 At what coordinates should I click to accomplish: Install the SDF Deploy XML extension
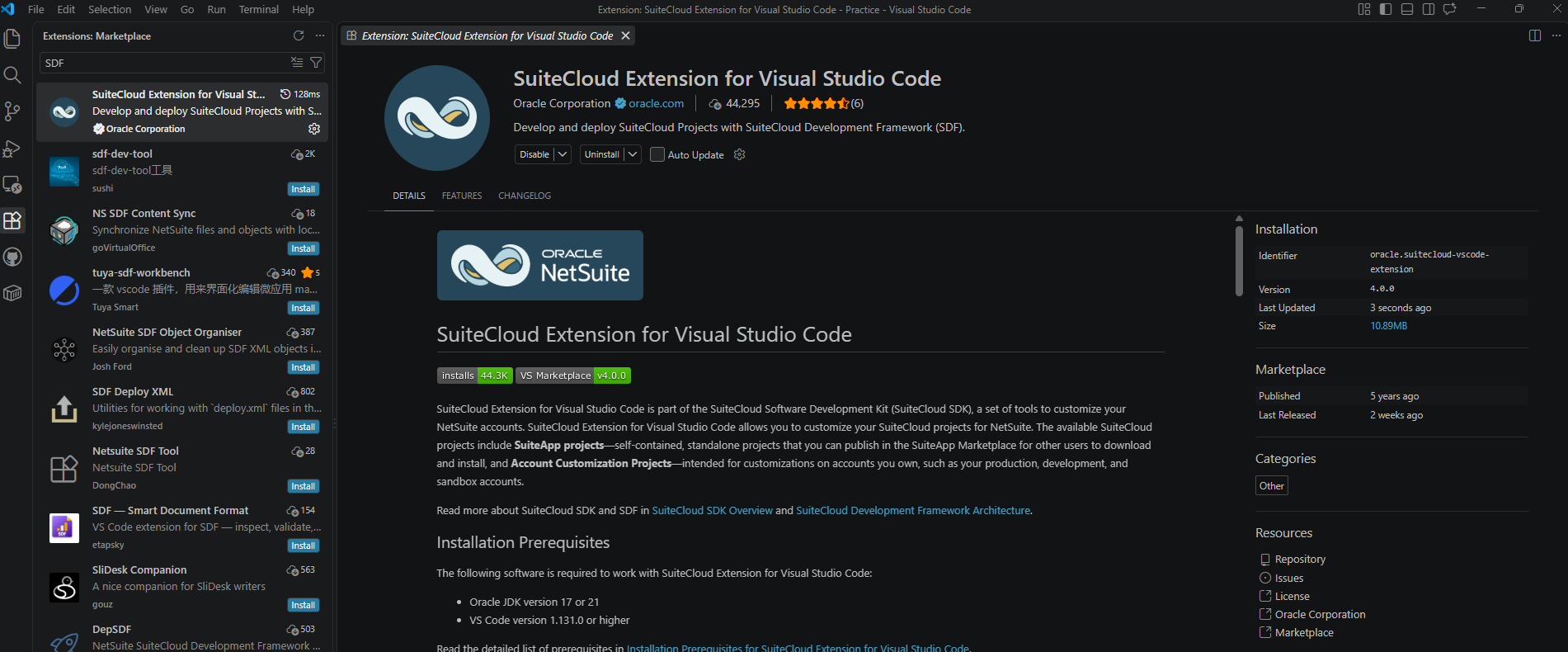[304, 427]
